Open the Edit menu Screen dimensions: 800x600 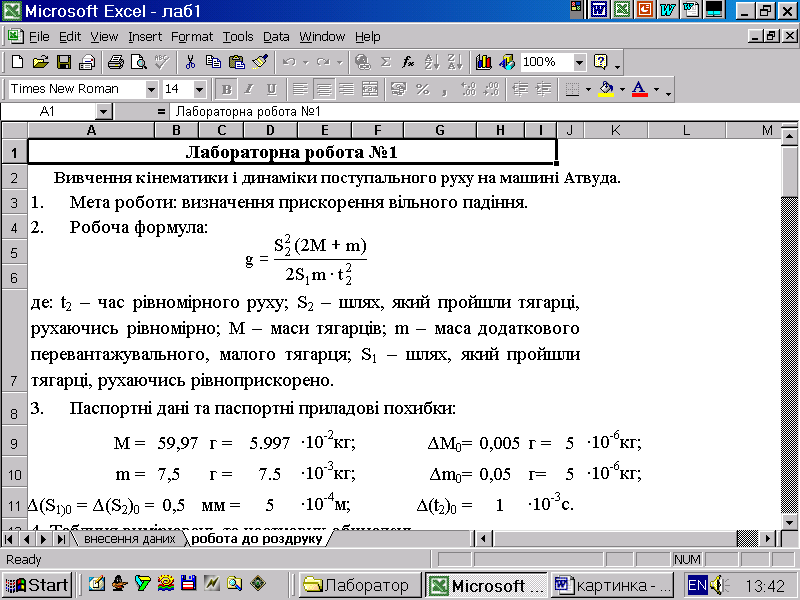(70, 37)
